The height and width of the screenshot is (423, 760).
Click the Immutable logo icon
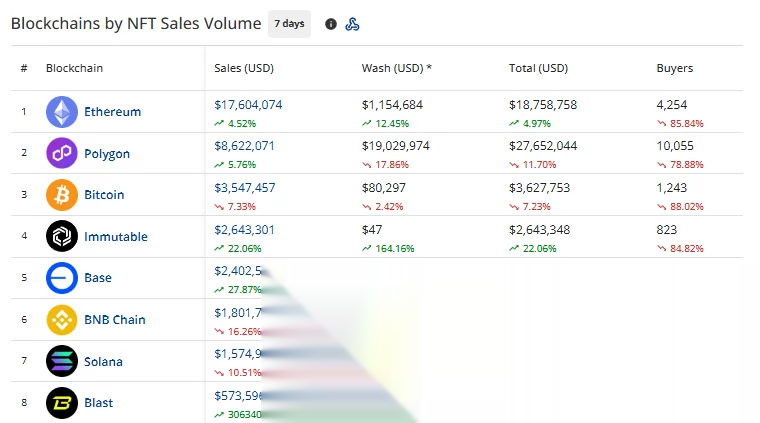[62, 236]
